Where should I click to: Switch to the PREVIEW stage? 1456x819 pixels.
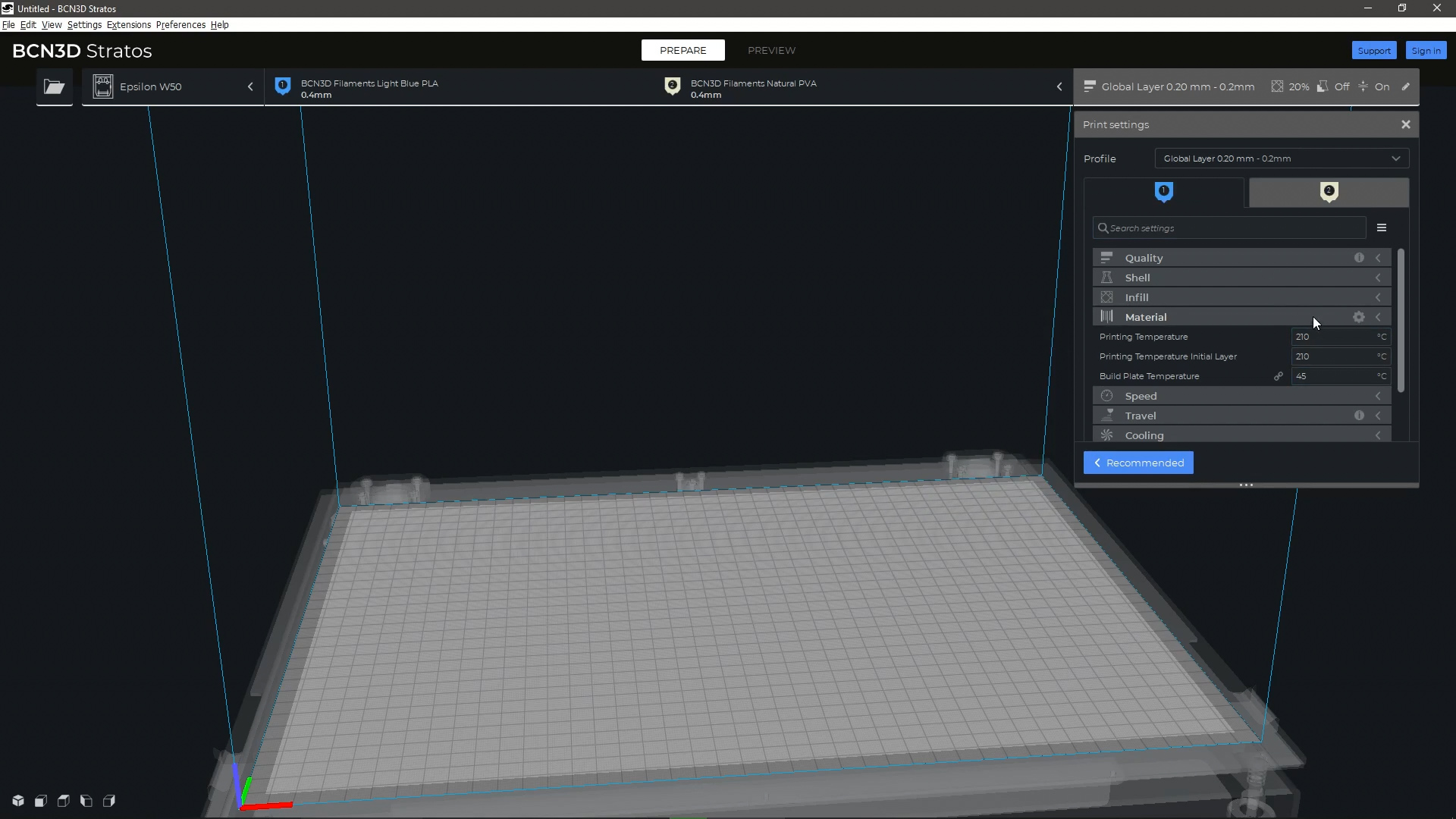pyautogui.click(x=771, y=50)
